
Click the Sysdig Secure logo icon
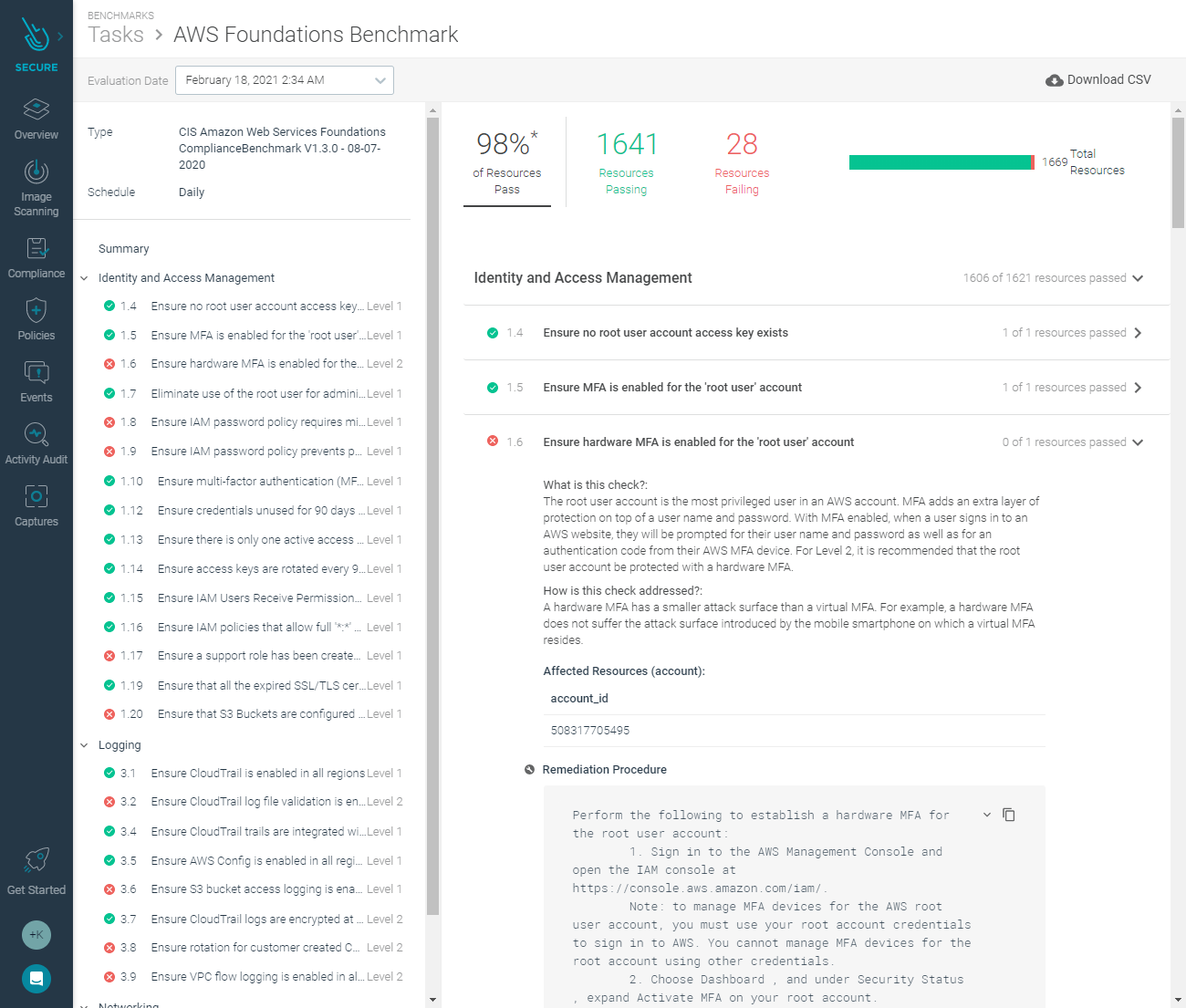(x=36, y=36)
